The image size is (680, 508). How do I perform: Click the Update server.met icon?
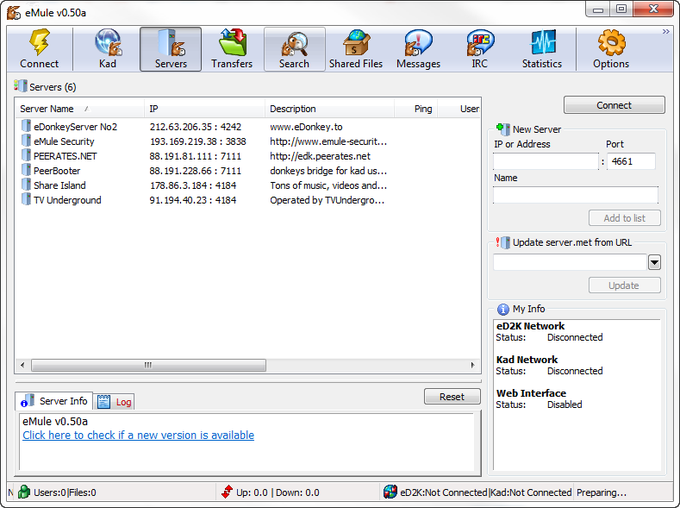(x=503, y=242)
